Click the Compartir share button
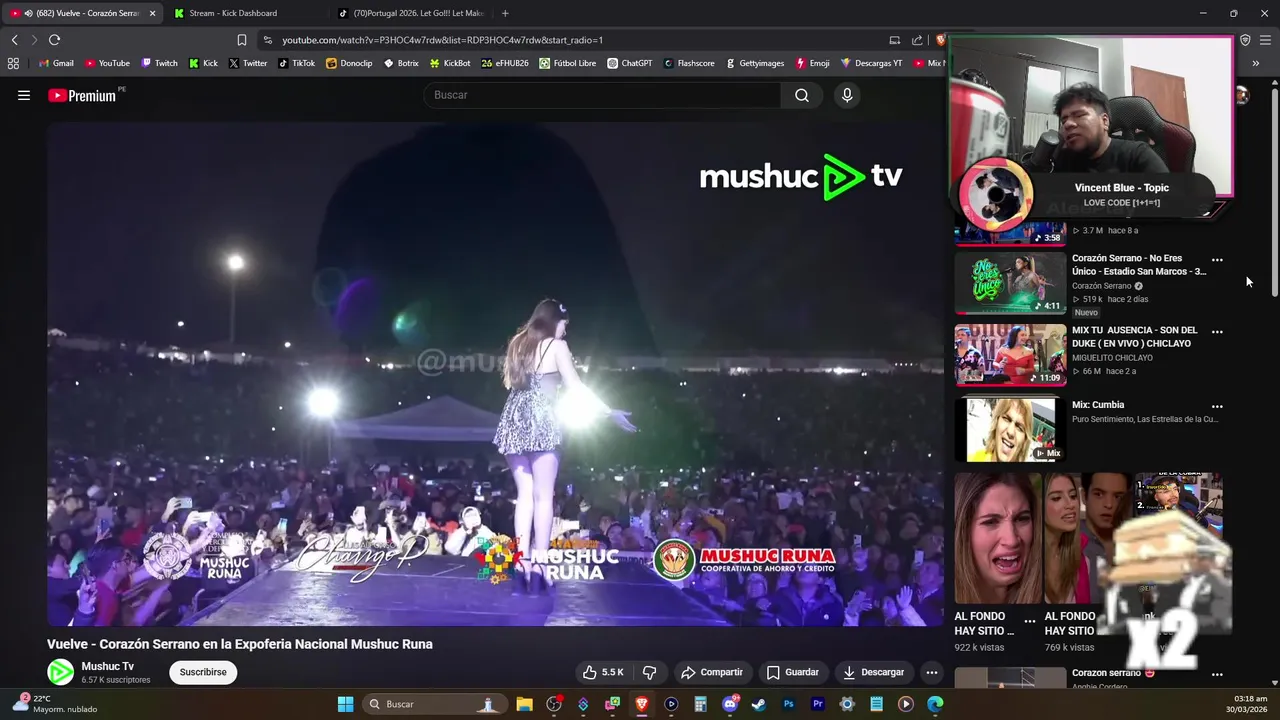The height and width of the screenshot is (720, 1280). (x=711, y=672)
